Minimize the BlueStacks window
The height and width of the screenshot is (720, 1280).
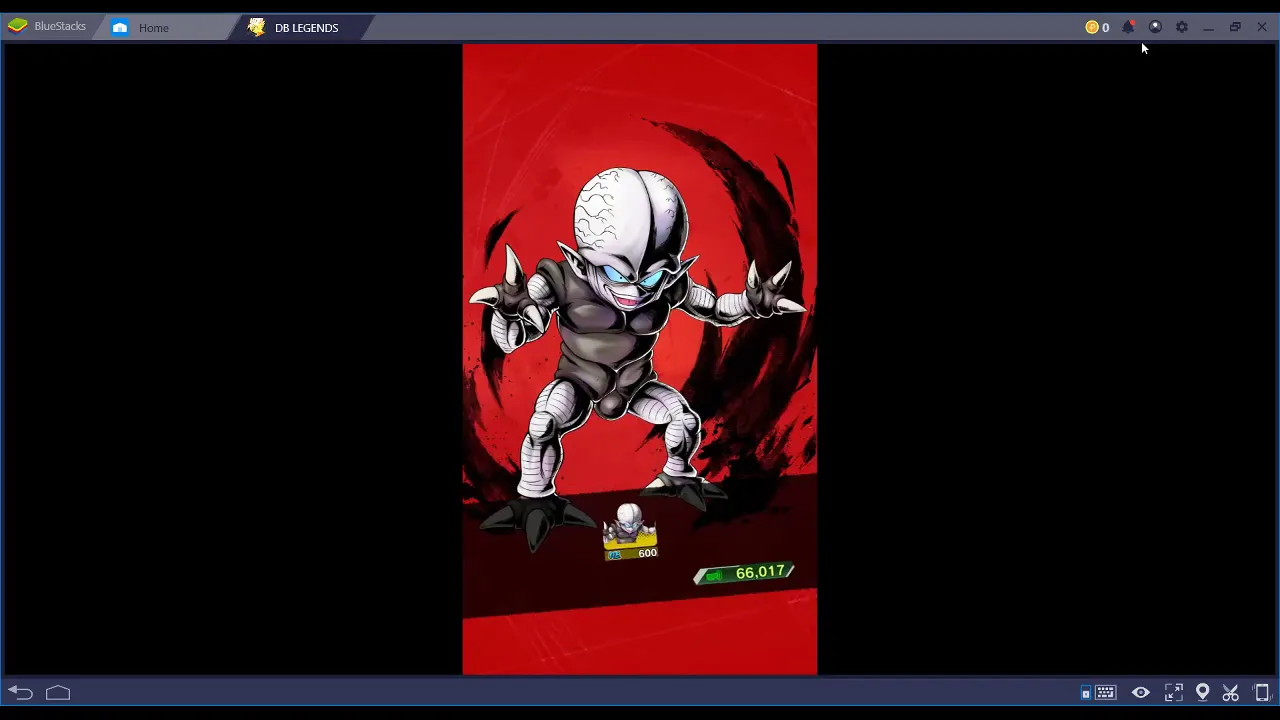click(1208, 27)
